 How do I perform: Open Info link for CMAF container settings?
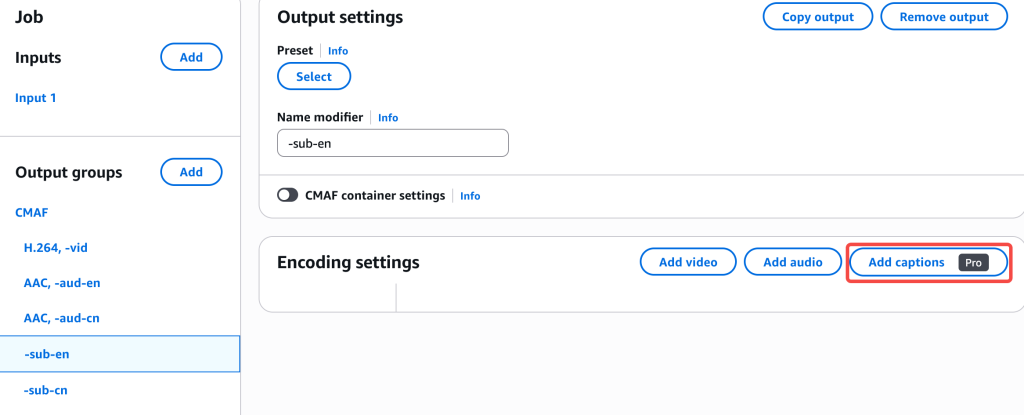[x=470, y=196]
